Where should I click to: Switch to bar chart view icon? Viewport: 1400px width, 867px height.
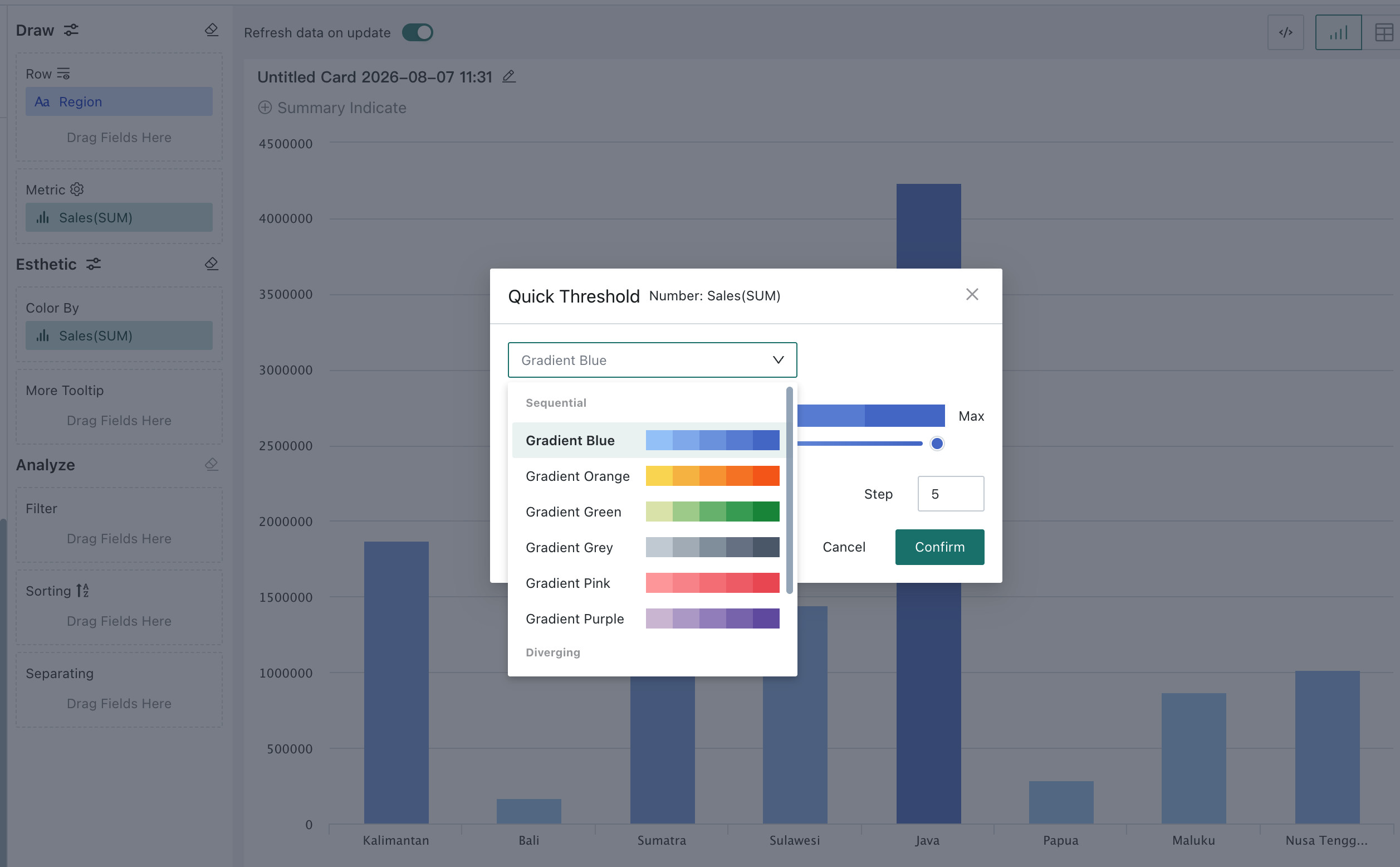pyautogui.click(x=1338, y=33)
